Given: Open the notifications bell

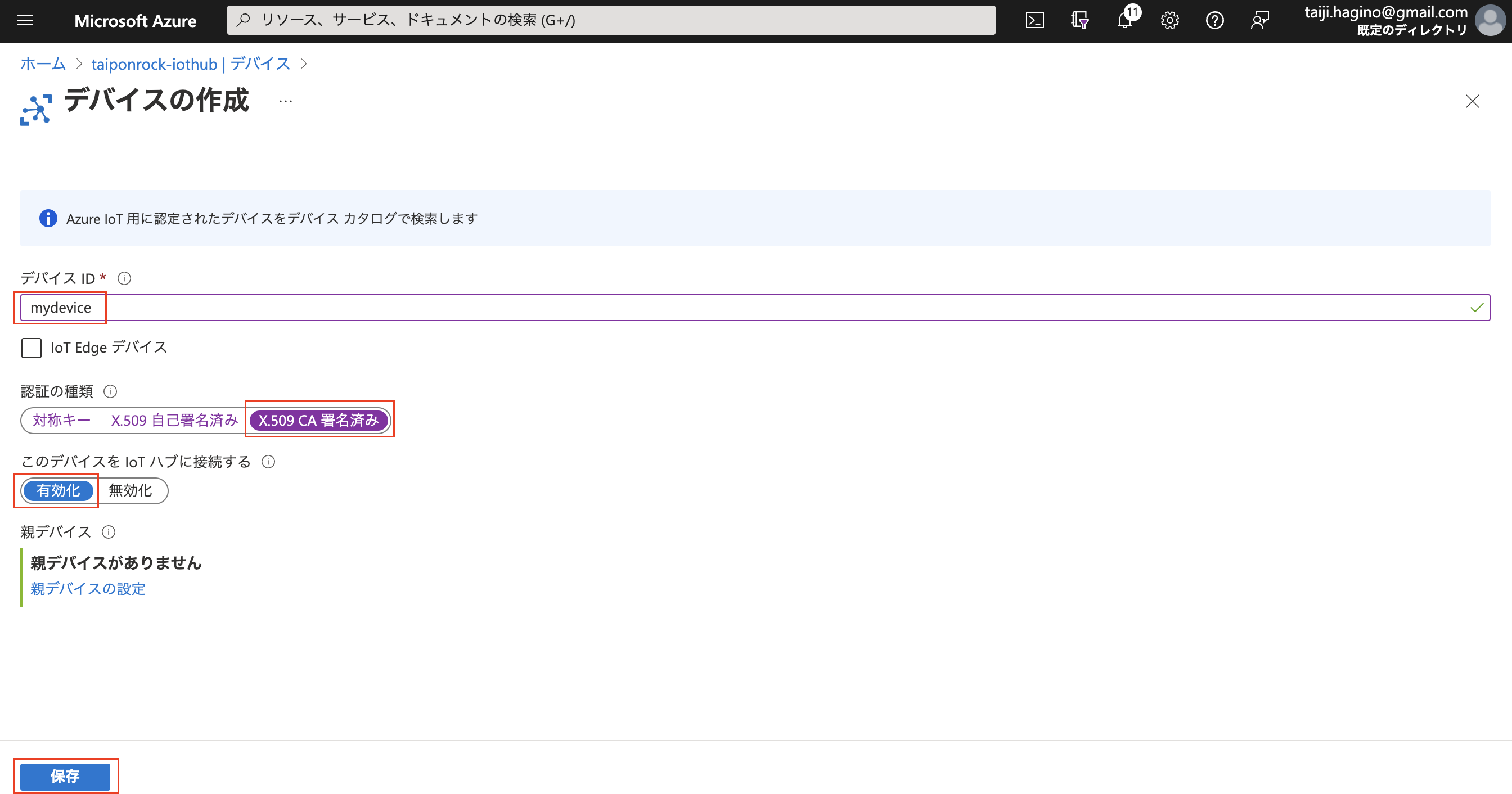Looking at the screenshot, I should point(1124,21).
